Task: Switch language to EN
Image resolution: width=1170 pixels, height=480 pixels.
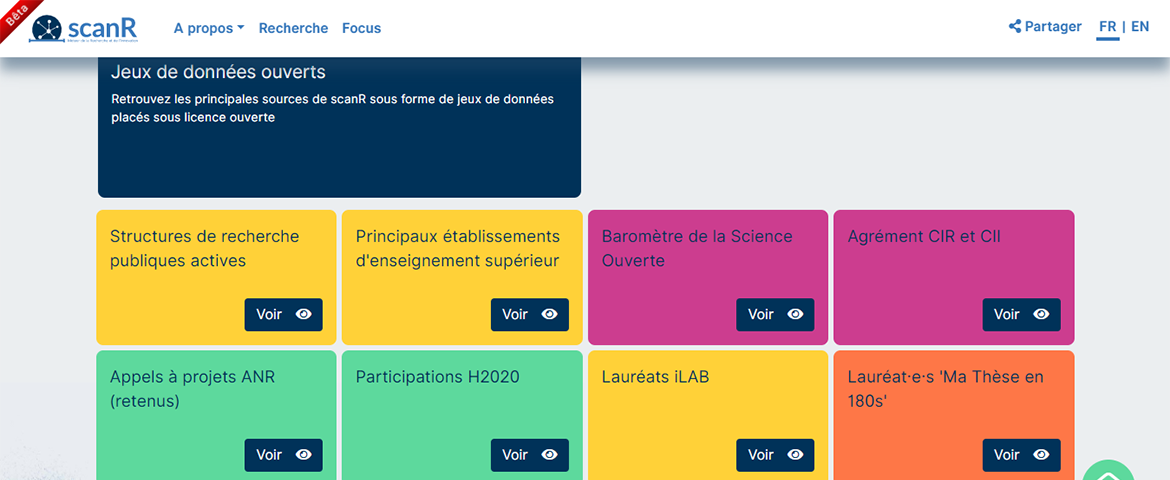Action: (1140, 27)
